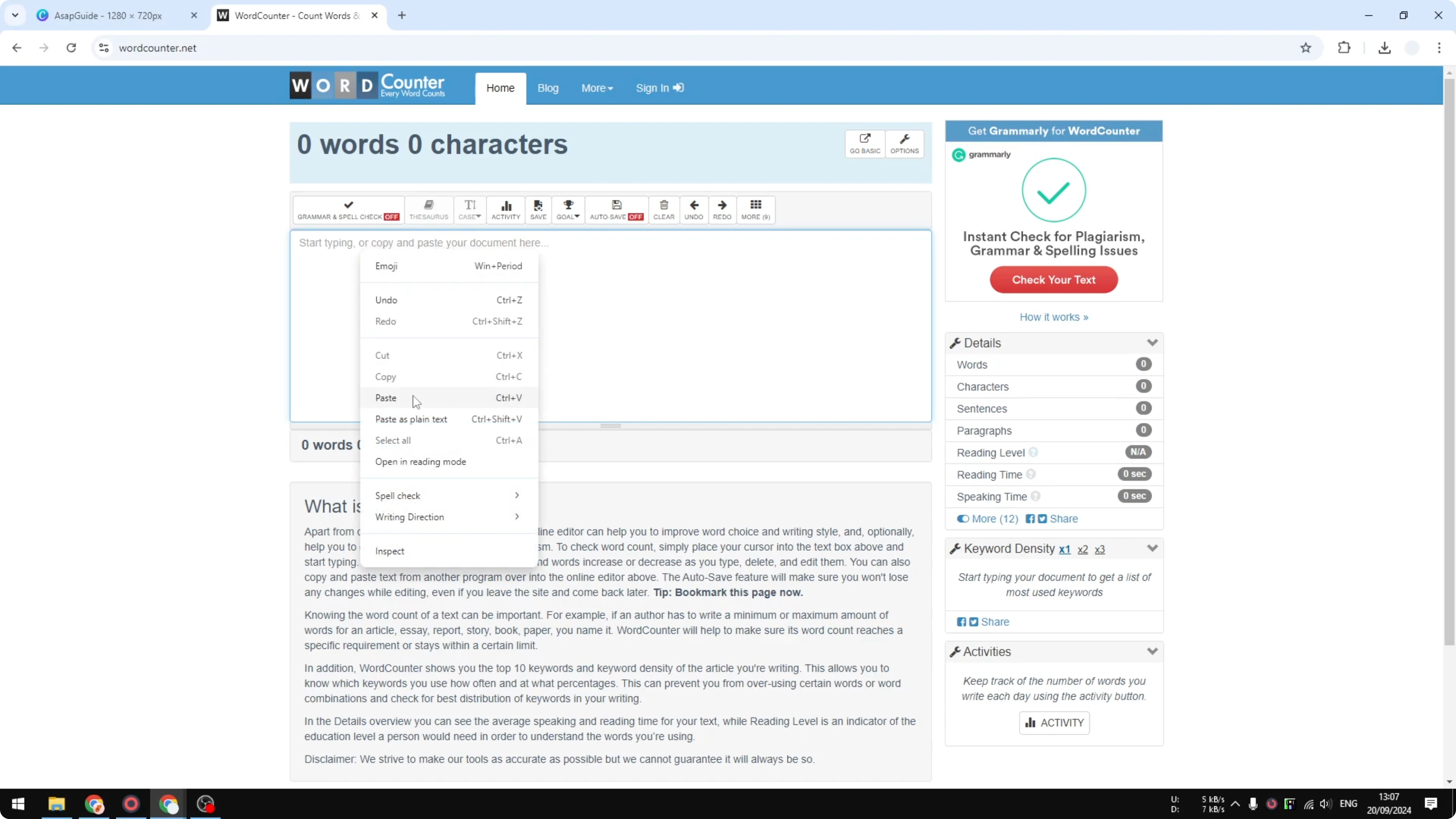Go back with browser back arrow

(x=16, y=48)
